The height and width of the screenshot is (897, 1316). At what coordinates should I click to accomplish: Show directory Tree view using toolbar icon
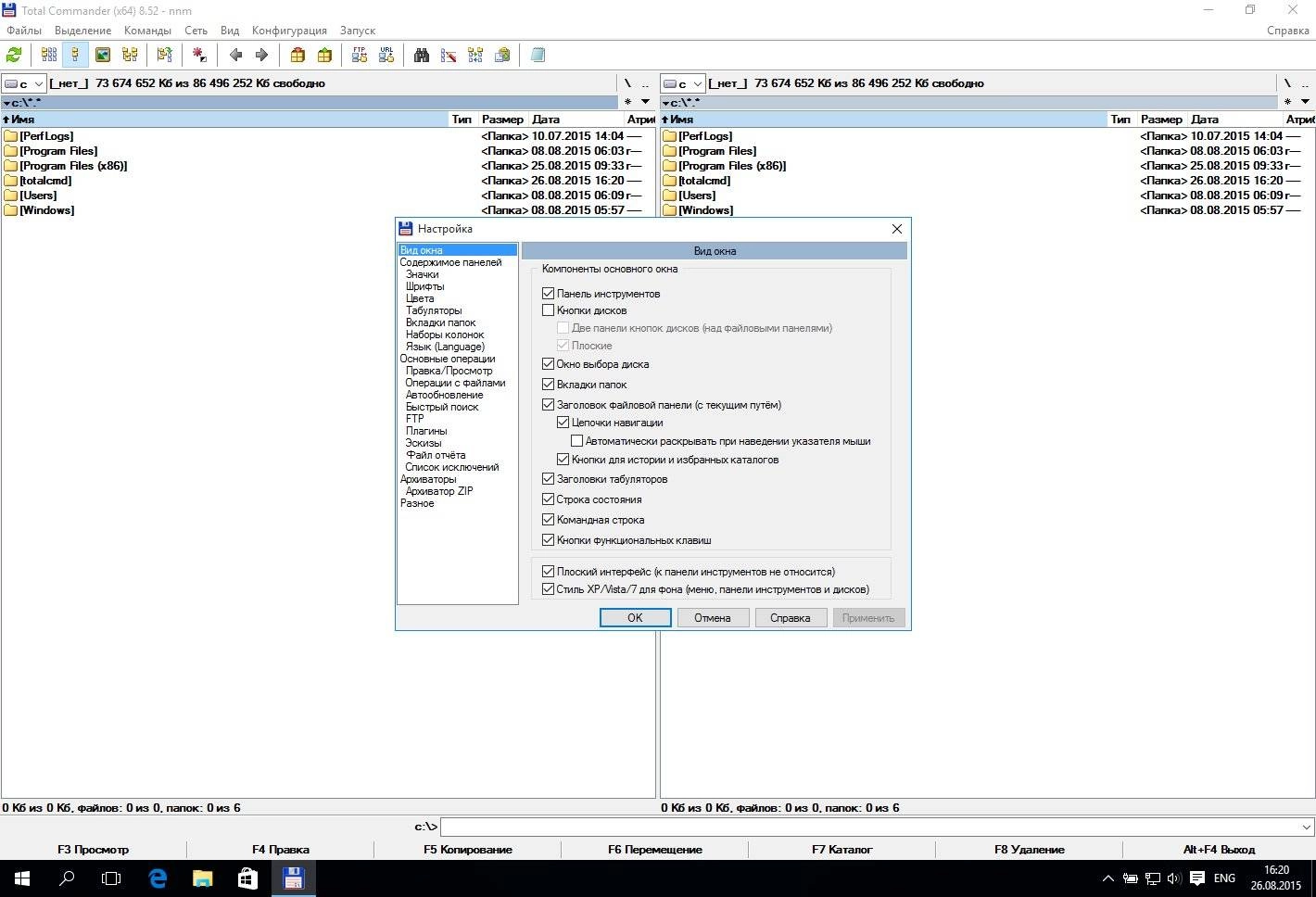[130, 55]
